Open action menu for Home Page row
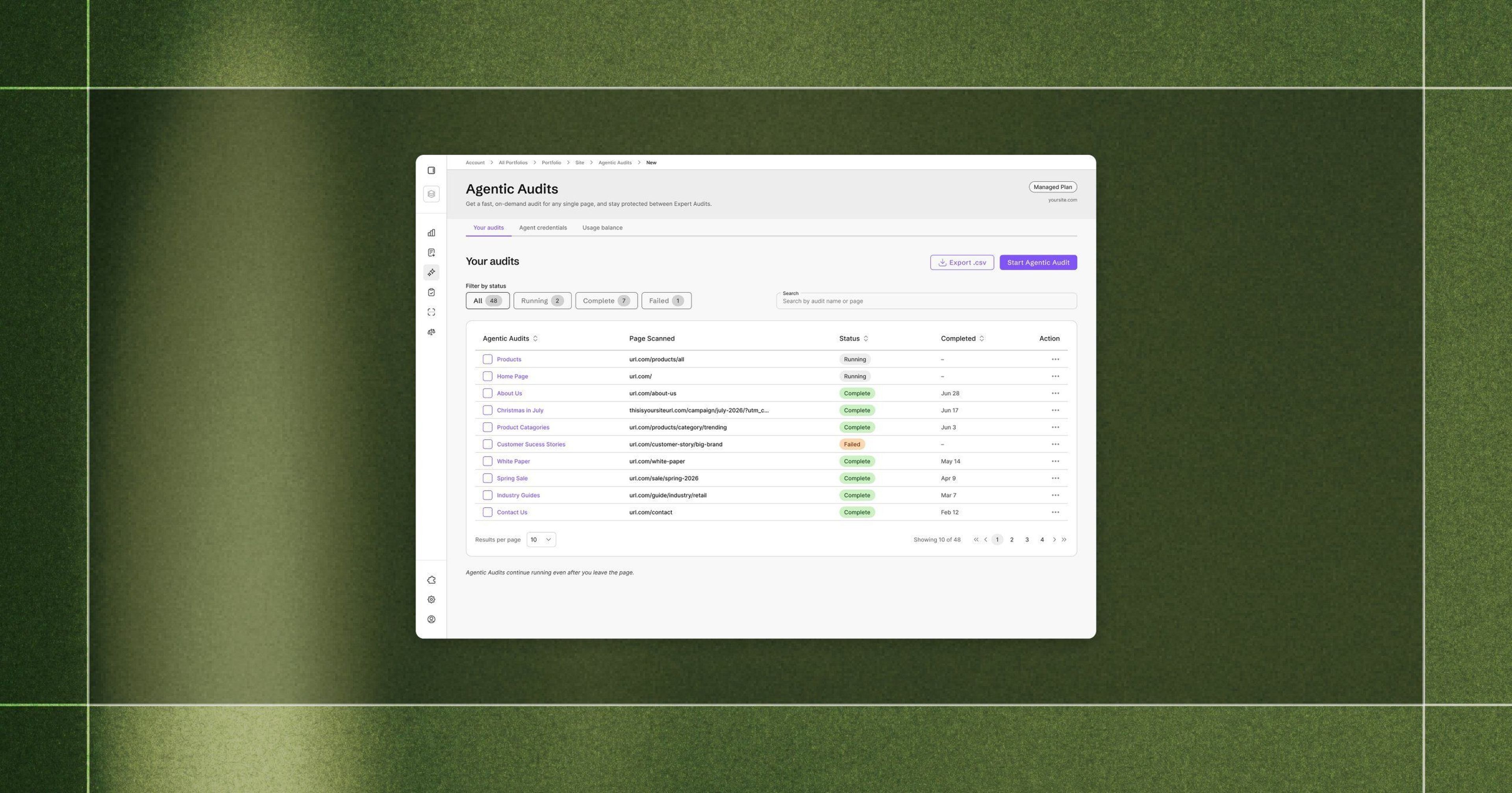 tap(1055, 376)
